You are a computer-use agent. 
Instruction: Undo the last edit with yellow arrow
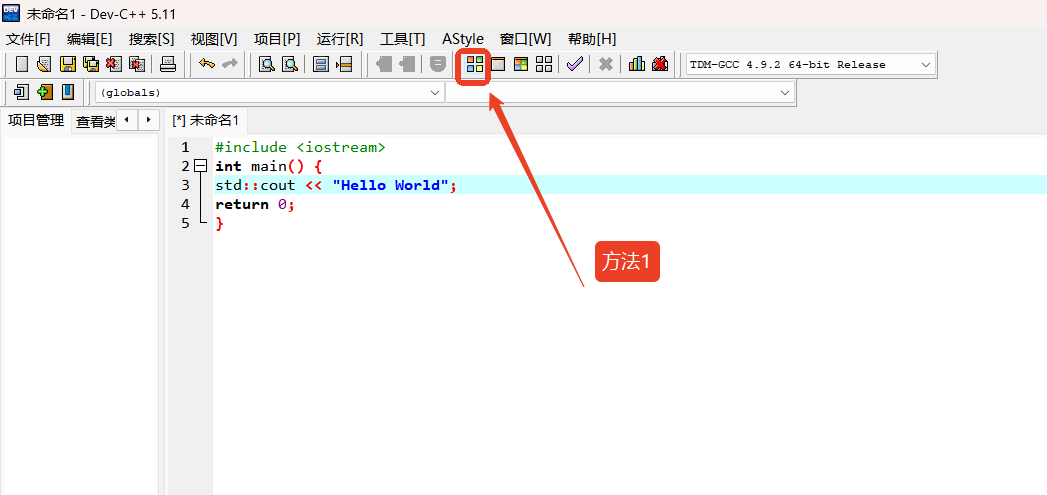[207, 64]
